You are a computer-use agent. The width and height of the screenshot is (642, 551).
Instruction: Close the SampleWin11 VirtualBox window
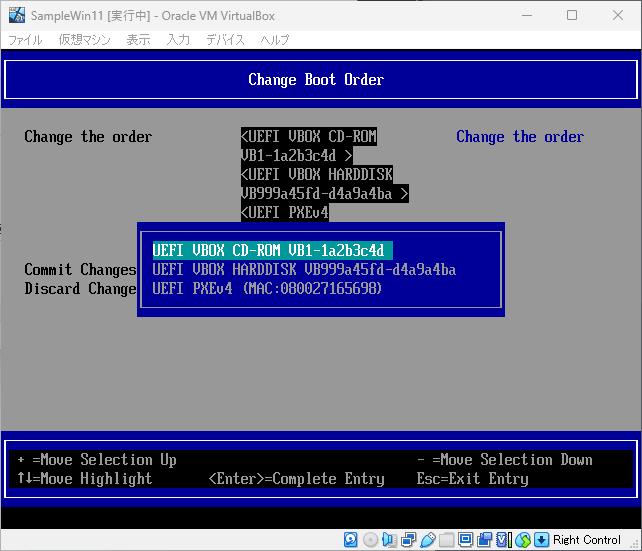(618, 16)
